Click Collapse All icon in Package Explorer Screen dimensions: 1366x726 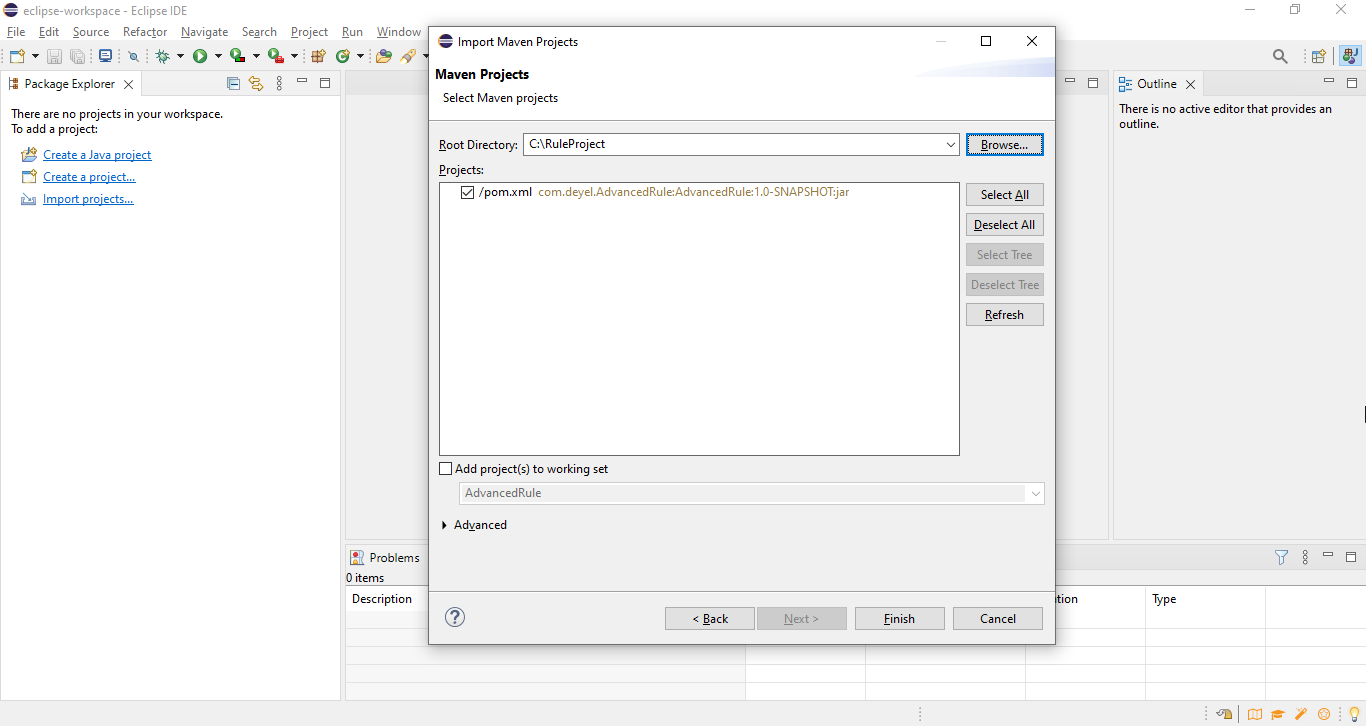click(234, 84)
